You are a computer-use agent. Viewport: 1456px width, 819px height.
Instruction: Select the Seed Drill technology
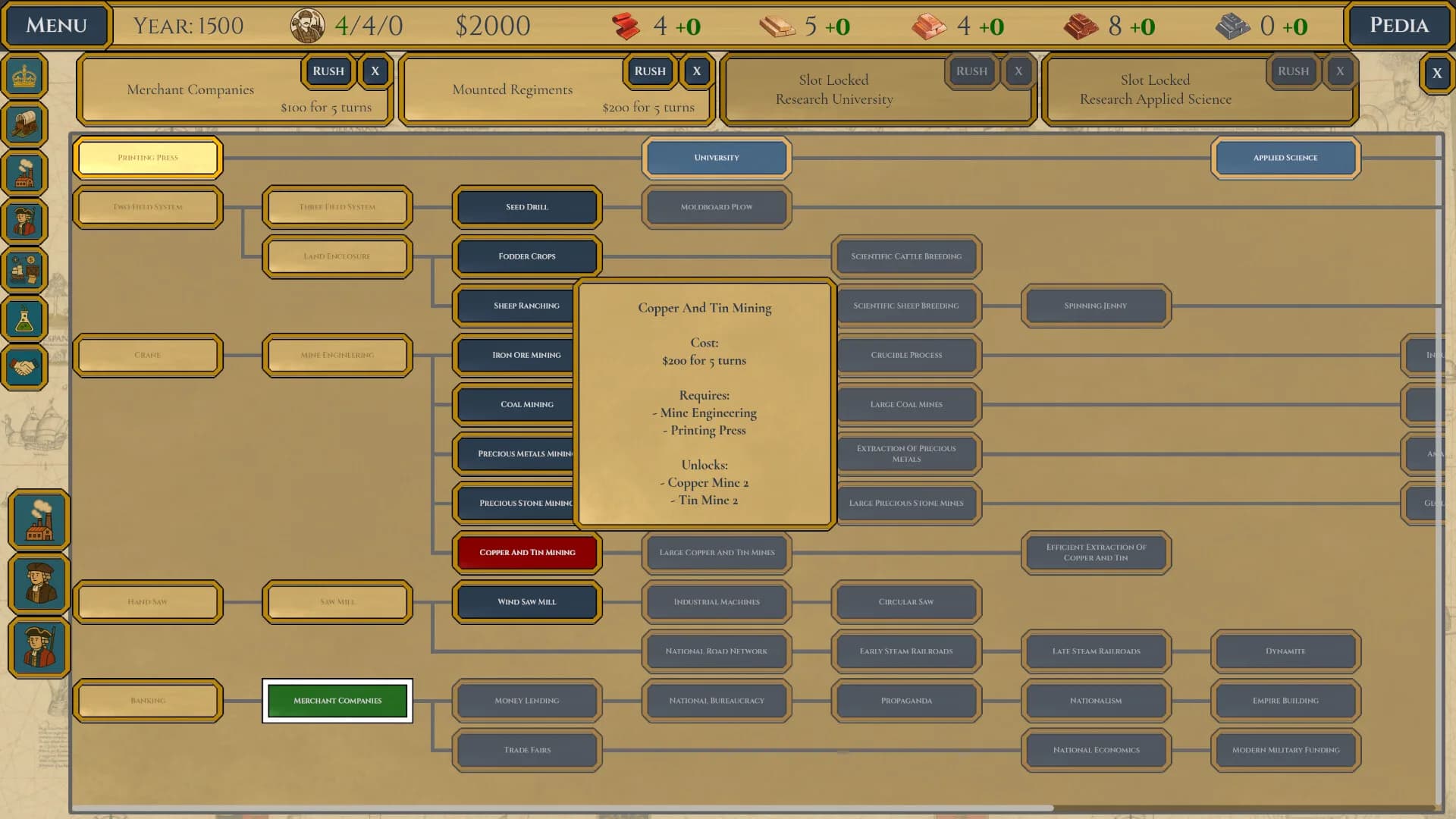click(527, 207)
